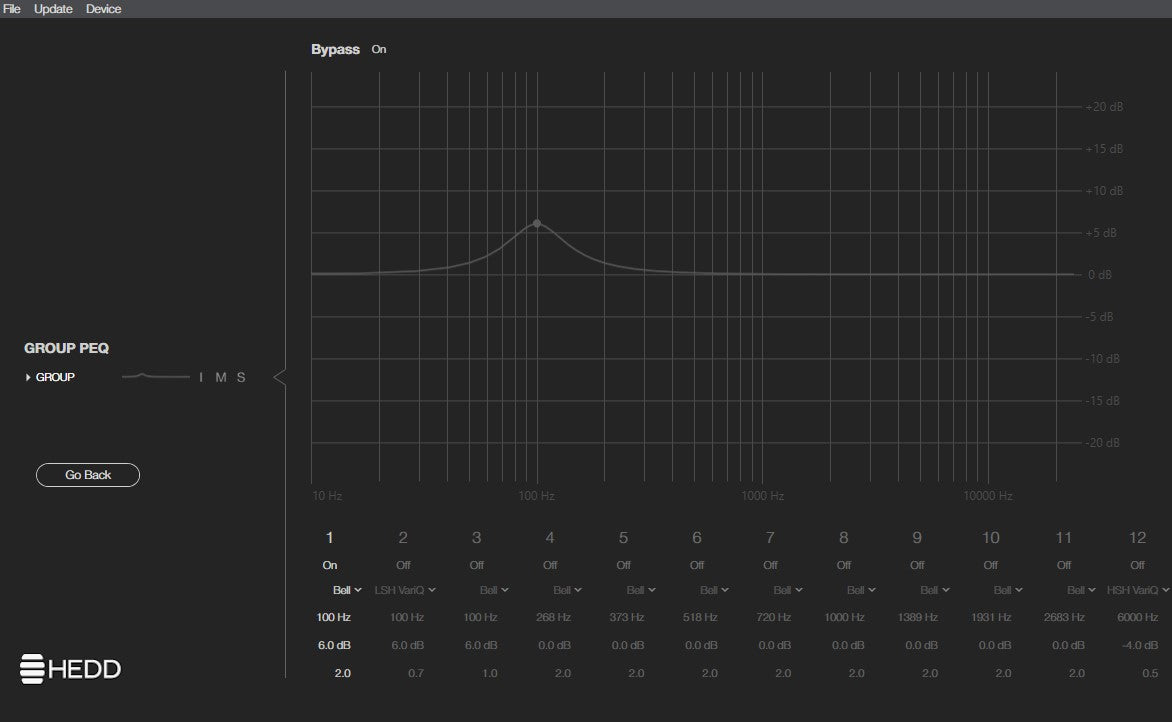This screenshot has height=722, width=1172.
Task: Open the Update menu
Action: click(x=53, y=9)
